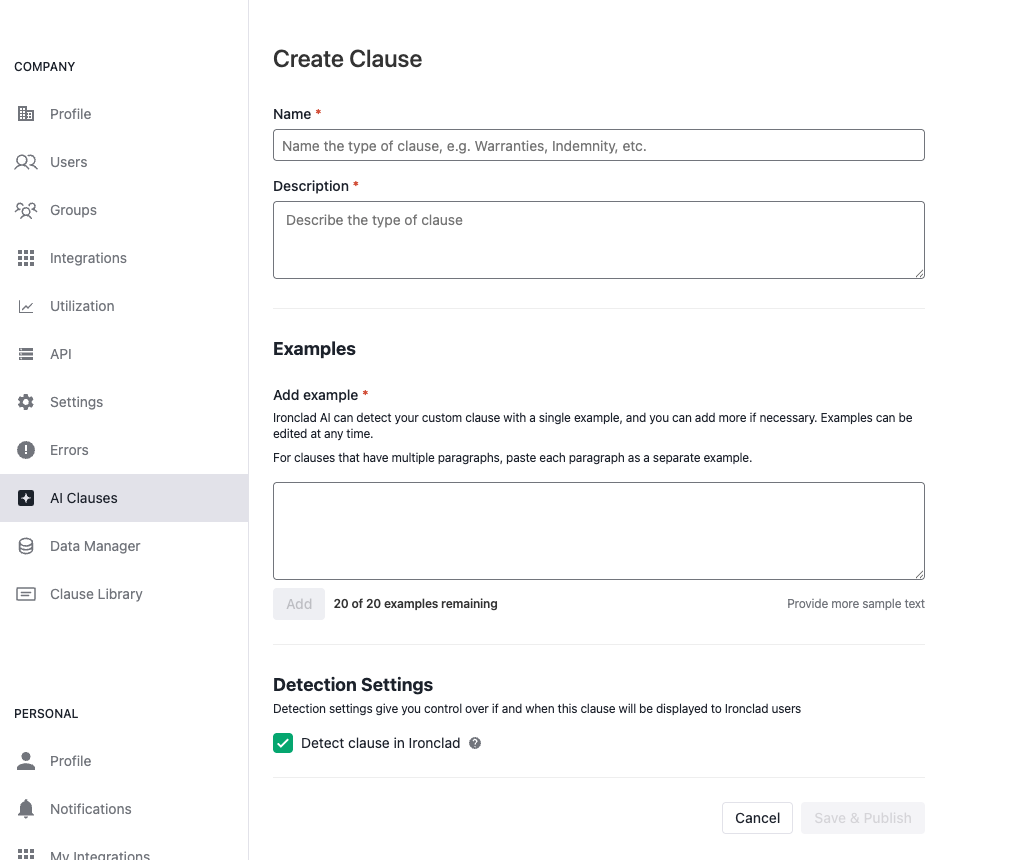
Task: Click '20 of 20 examples remaining' text
Action: [415, 604]
